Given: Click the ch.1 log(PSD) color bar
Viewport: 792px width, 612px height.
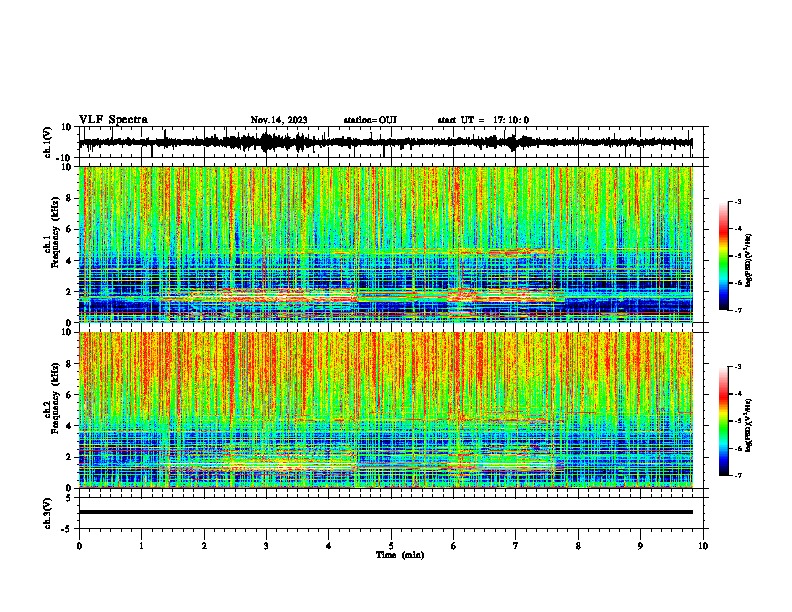Looking at the screenshot, I should coord(724,256).
